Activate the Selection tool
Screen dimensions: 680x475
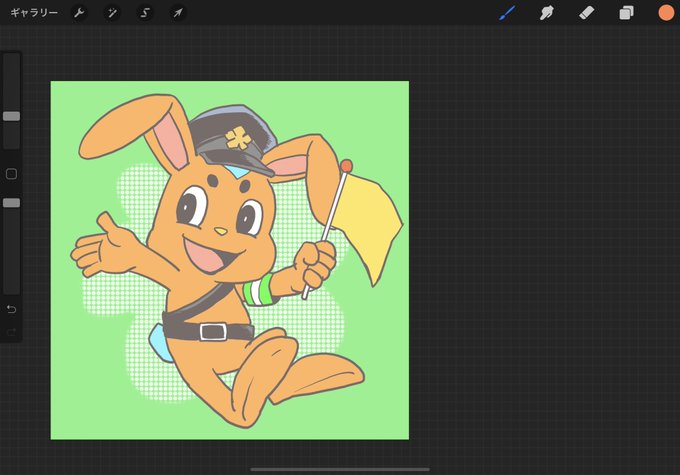(x=145, y=13)
